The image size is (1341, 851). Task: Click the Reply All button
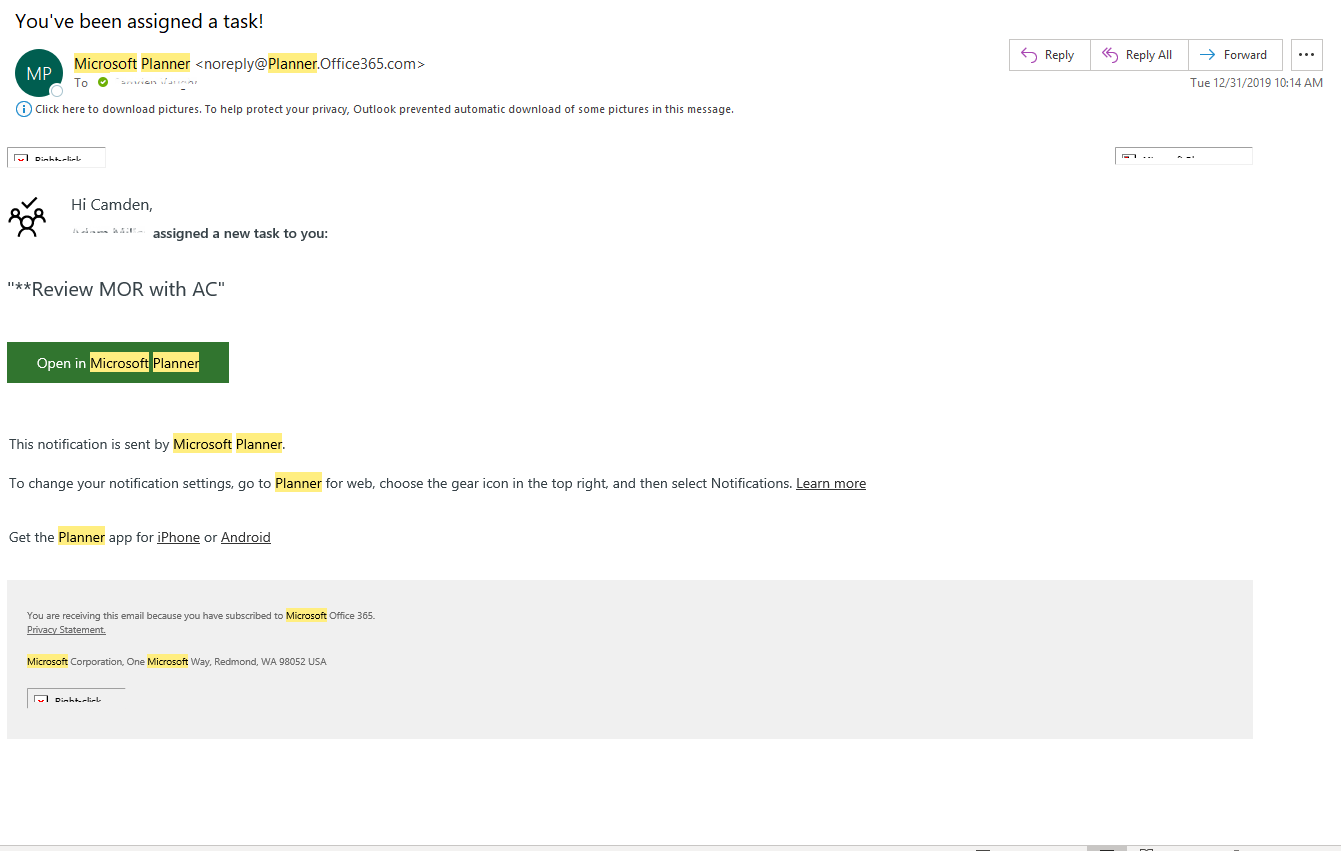click(x=1139, y=55)
